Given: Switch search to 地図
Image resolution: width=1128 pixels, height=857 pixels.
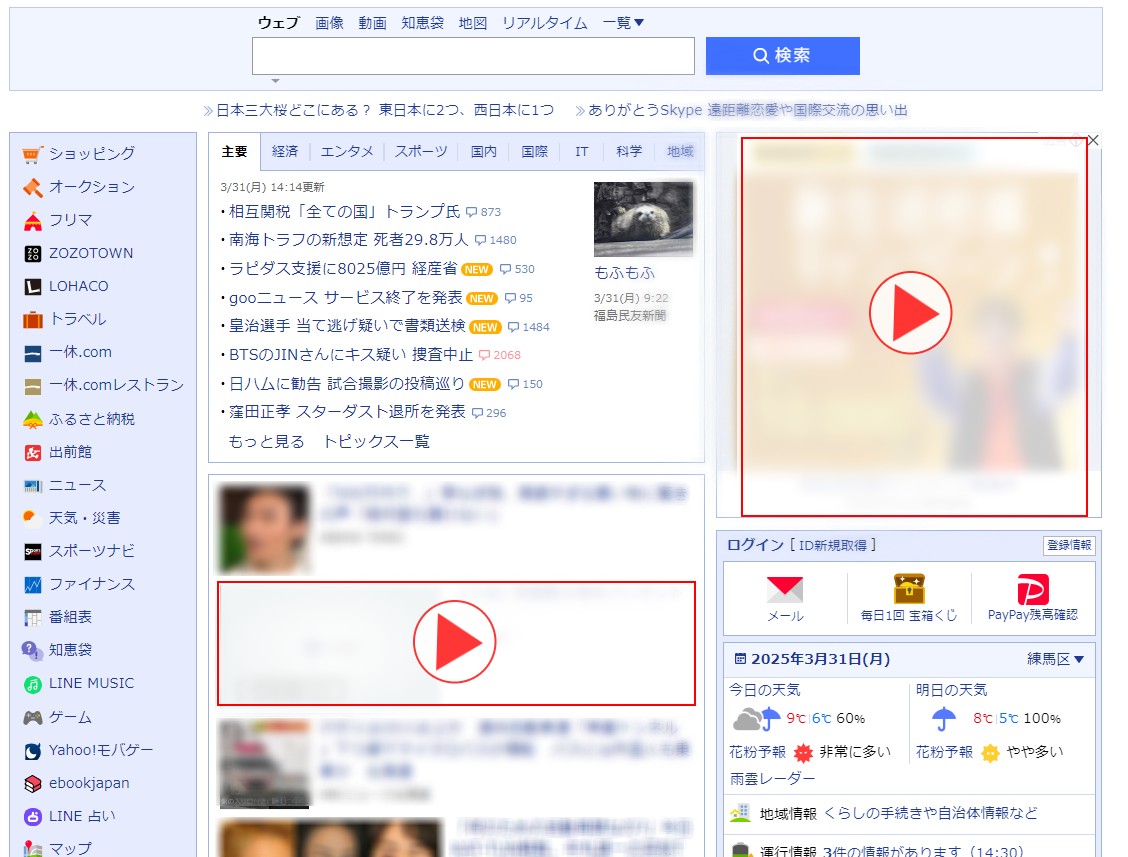Looking at the screenshot, I should click(473, 23).
